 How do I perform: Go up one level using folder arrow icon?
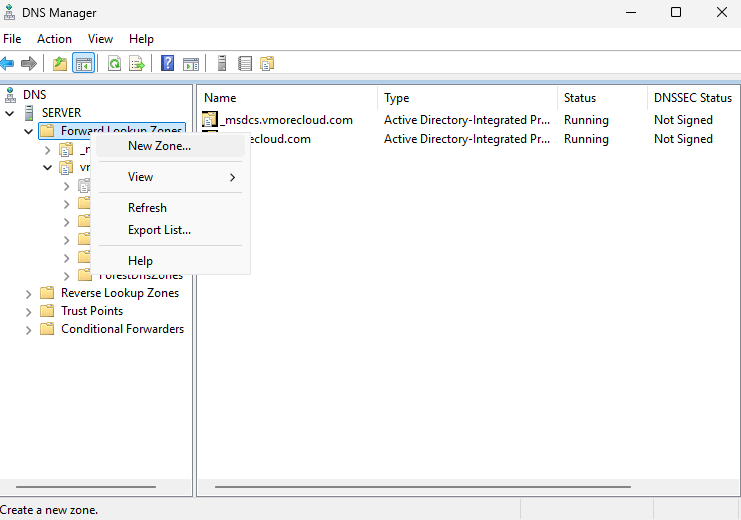click(60, 63)
